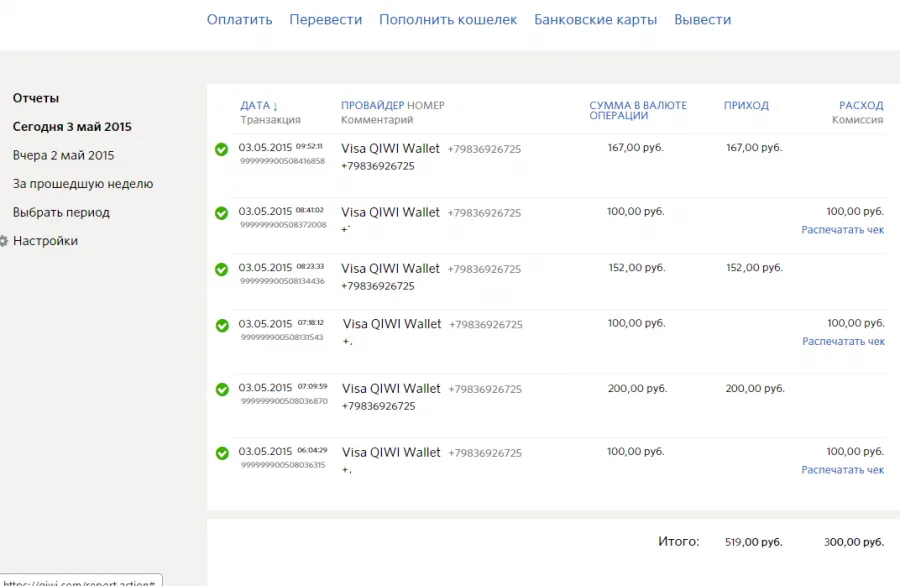The height and width of the screenshot is (586, 900).
Task: Print receipt for 08:41:02 transaction
Action: (843, 230)
